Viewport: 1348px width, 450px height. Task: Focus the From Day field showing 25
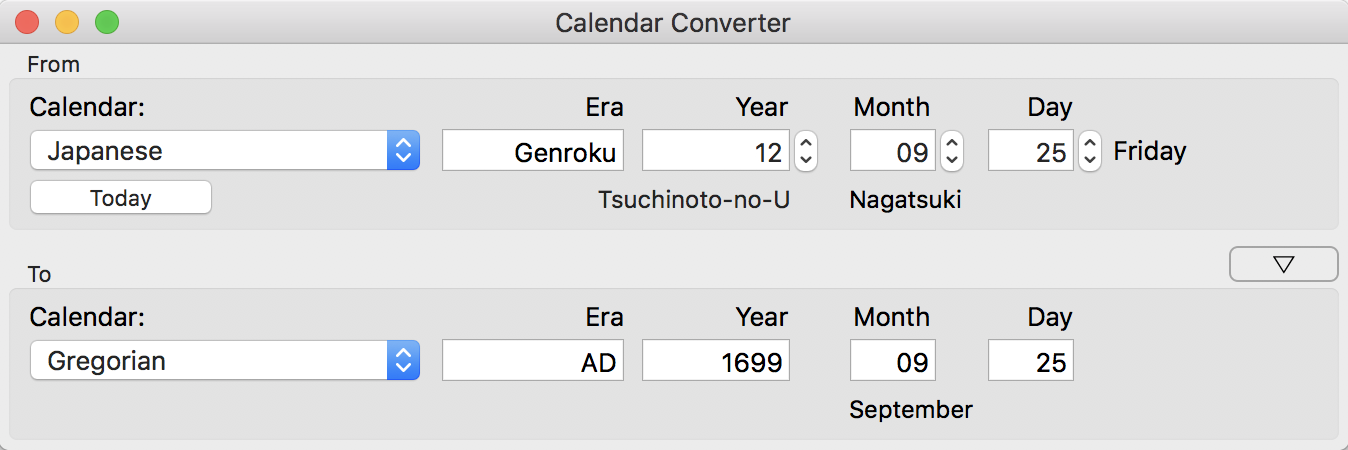[1031, 151]
